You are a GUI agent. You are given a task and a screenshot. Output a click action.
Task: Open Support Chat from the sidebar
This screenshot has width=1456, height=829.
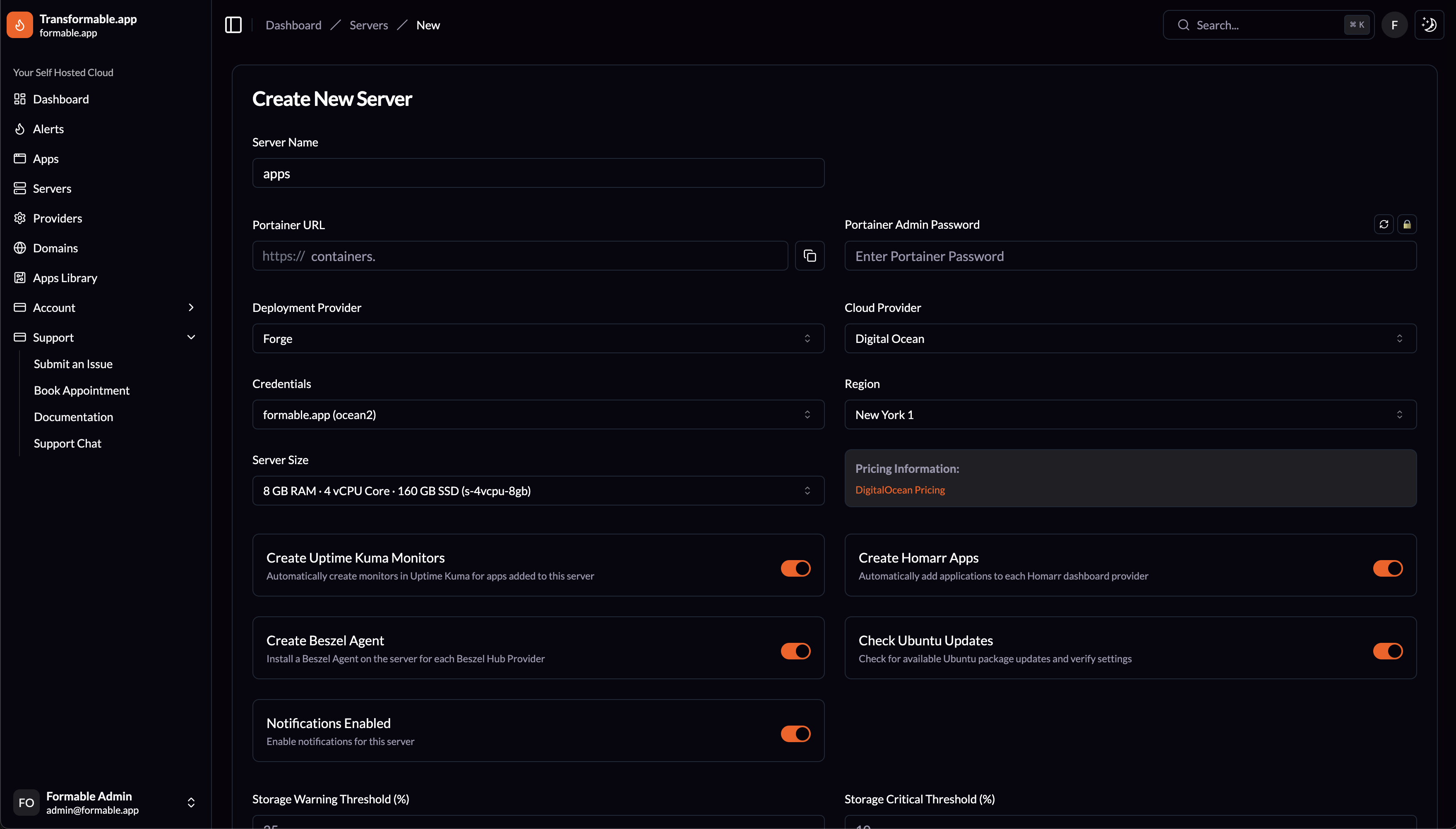coord(67,443)
